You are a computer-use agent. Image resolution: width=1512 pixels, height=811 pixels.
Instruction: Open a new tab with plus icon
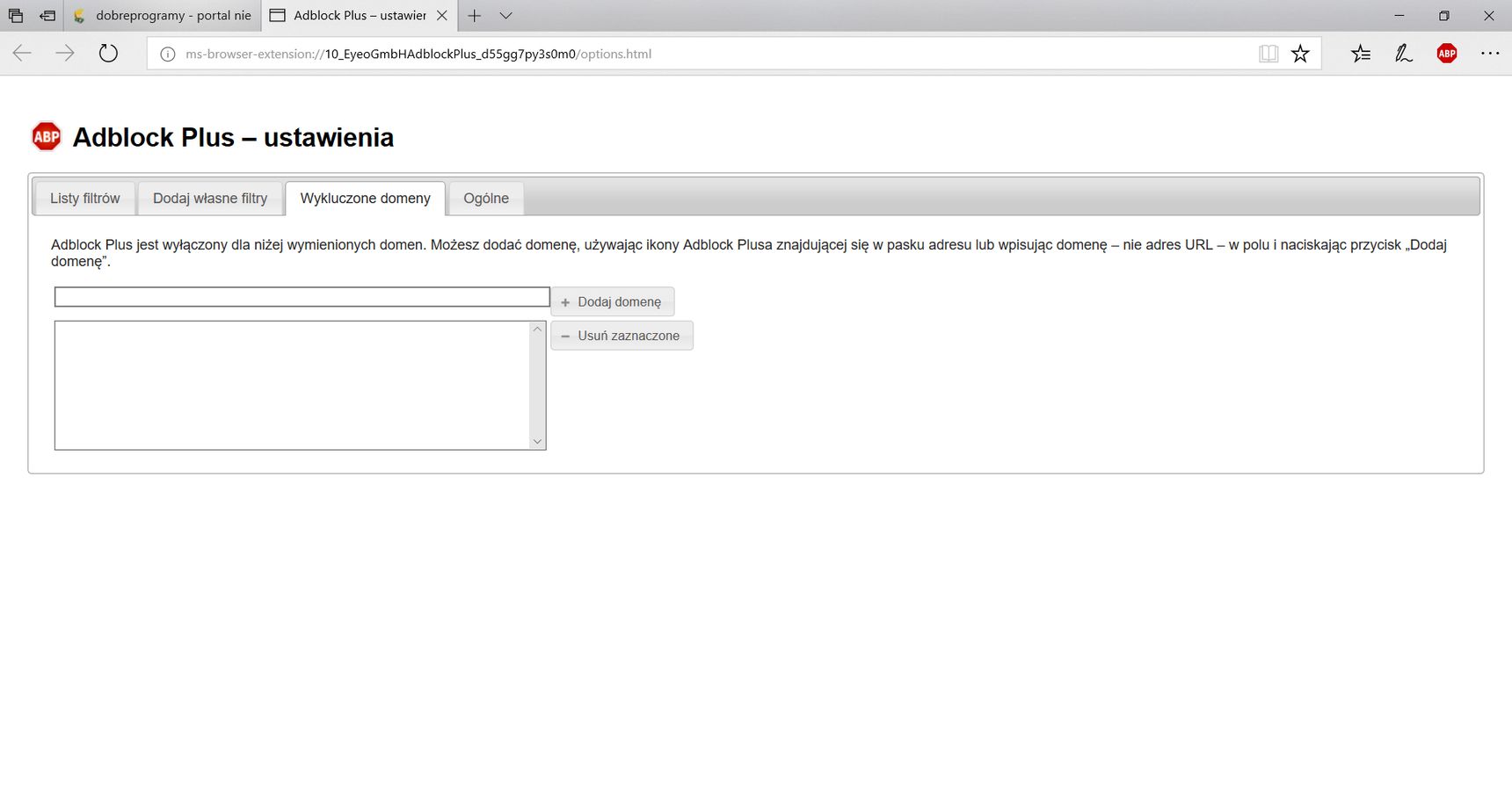click(474, 16)
